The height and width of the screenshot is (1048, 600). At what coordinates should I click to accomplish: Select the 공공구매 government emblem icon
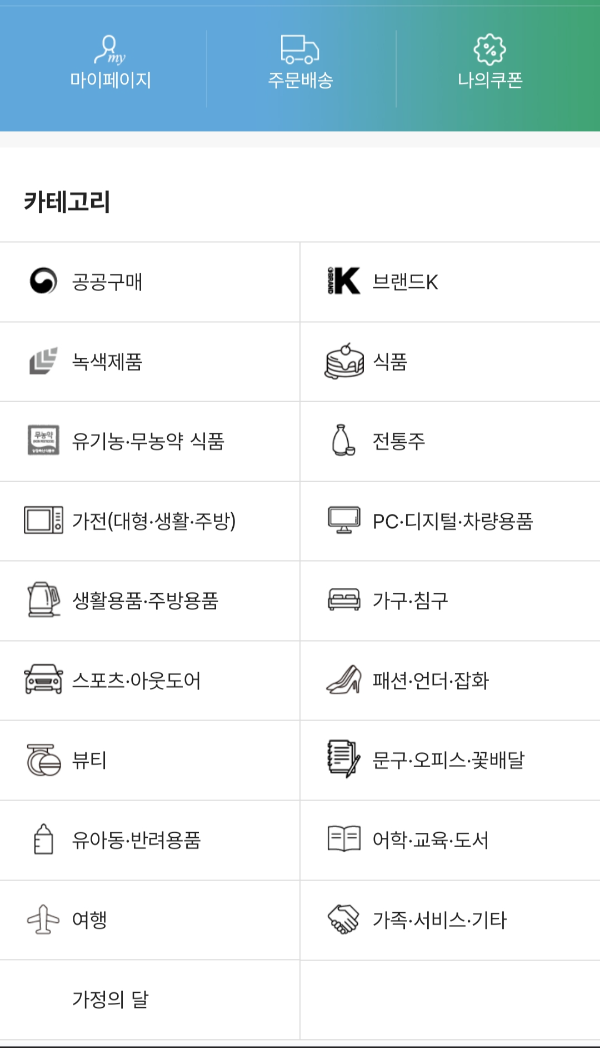pos(41,280)
